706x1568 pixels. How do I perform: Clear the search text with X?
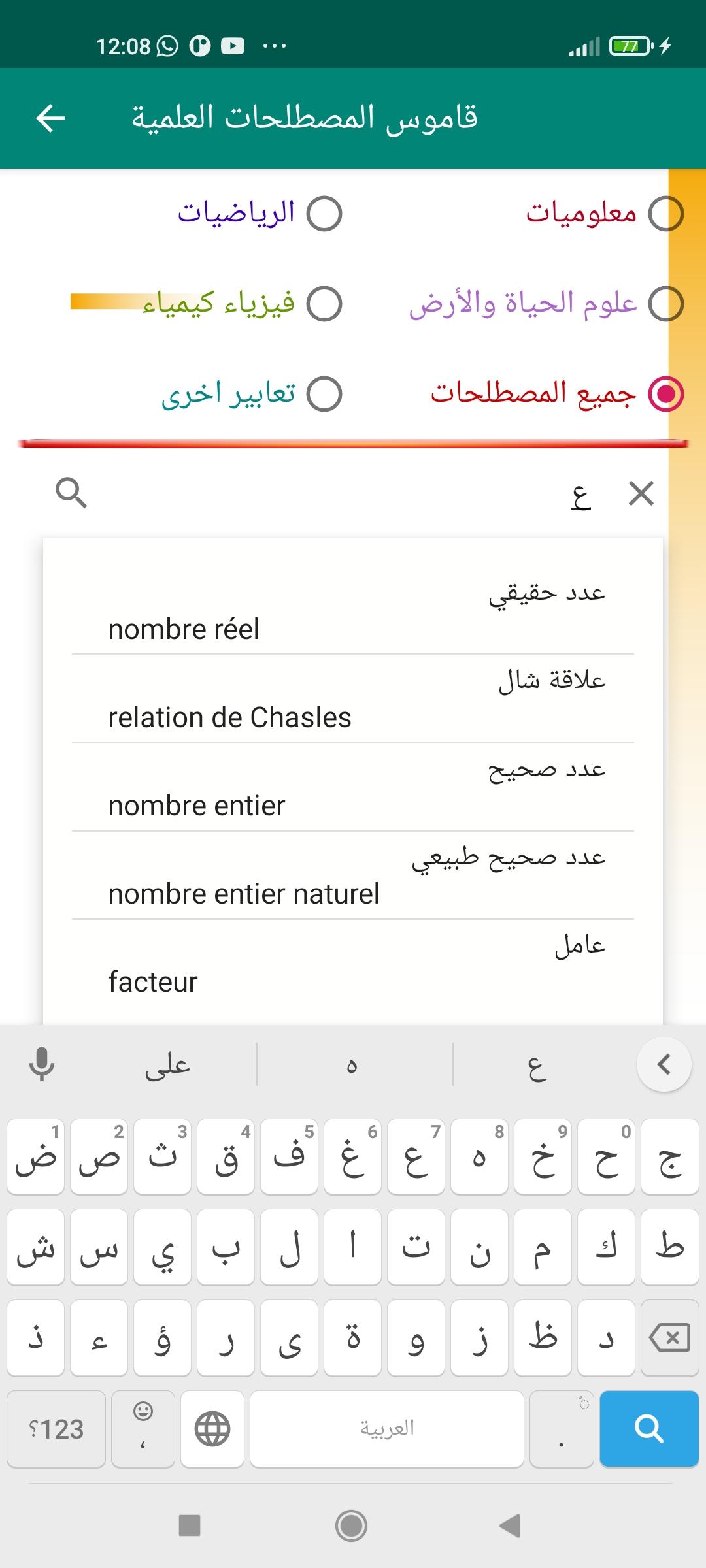(x=641, y=493)
